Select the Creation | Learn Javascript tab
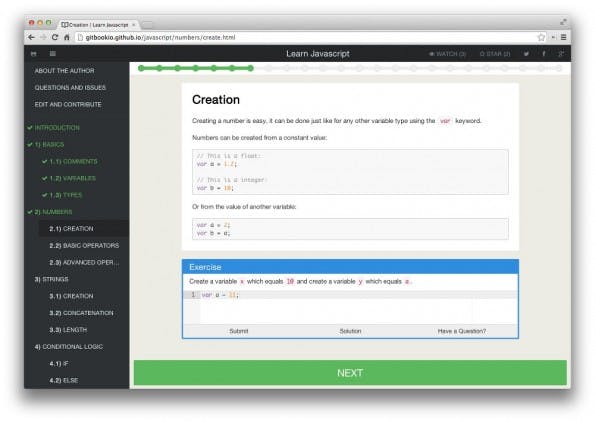Viewport: 595px width, 422px height. (99, 25)
